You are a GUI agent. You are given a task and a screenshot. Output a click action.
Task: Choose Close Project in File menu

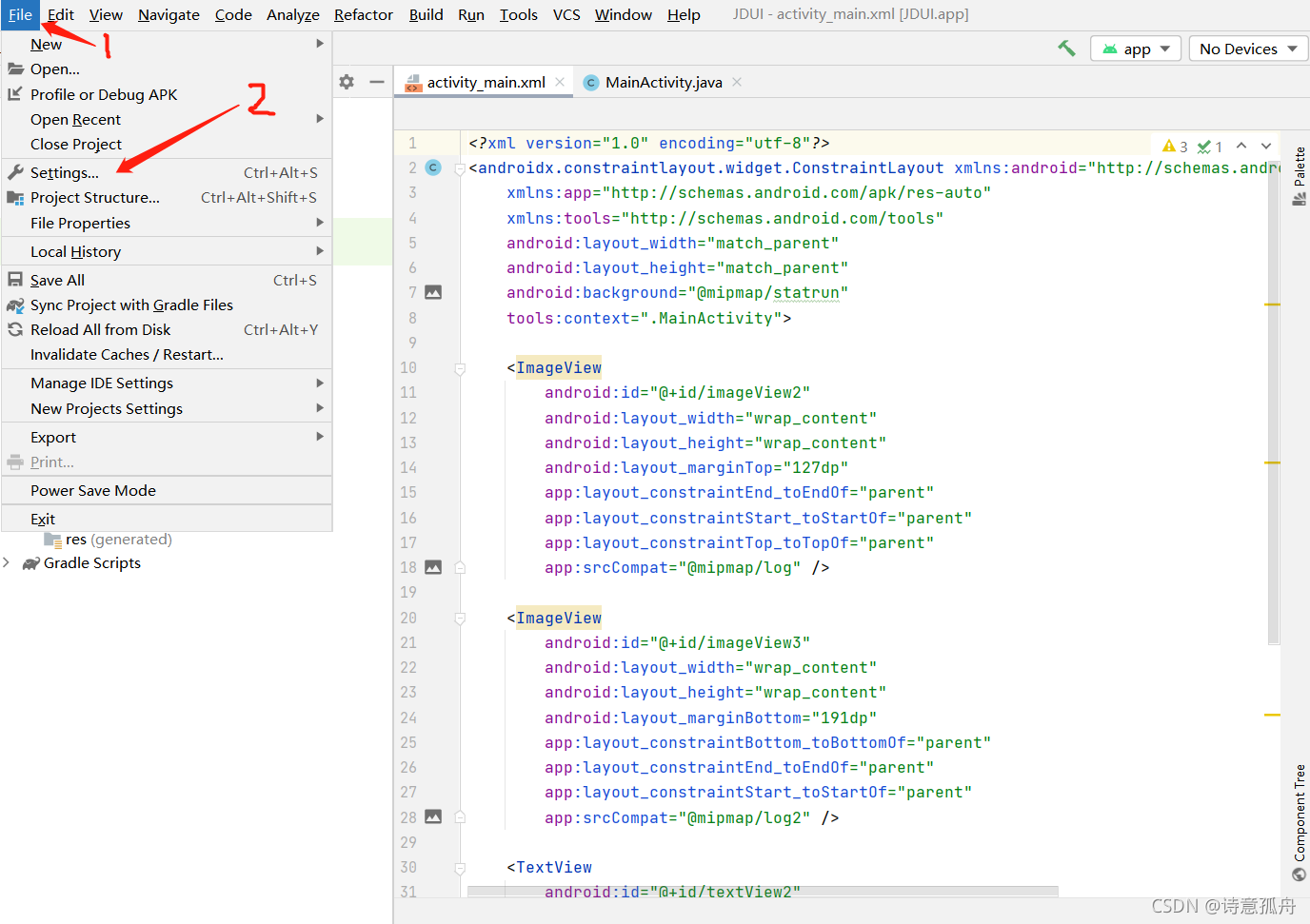click(167, 144)
